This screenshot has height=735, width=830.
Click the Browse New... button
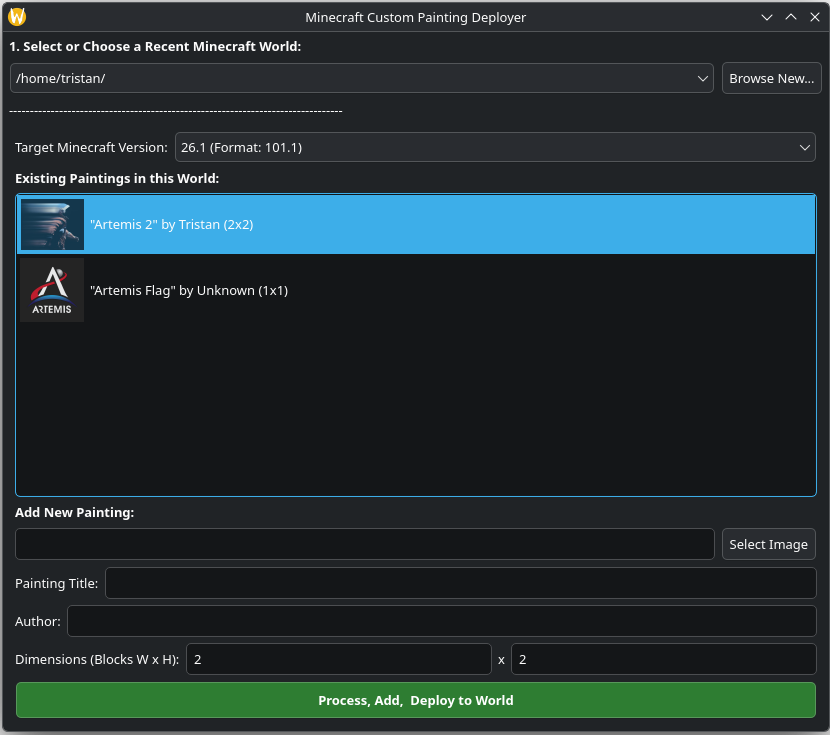pos(771,78)
